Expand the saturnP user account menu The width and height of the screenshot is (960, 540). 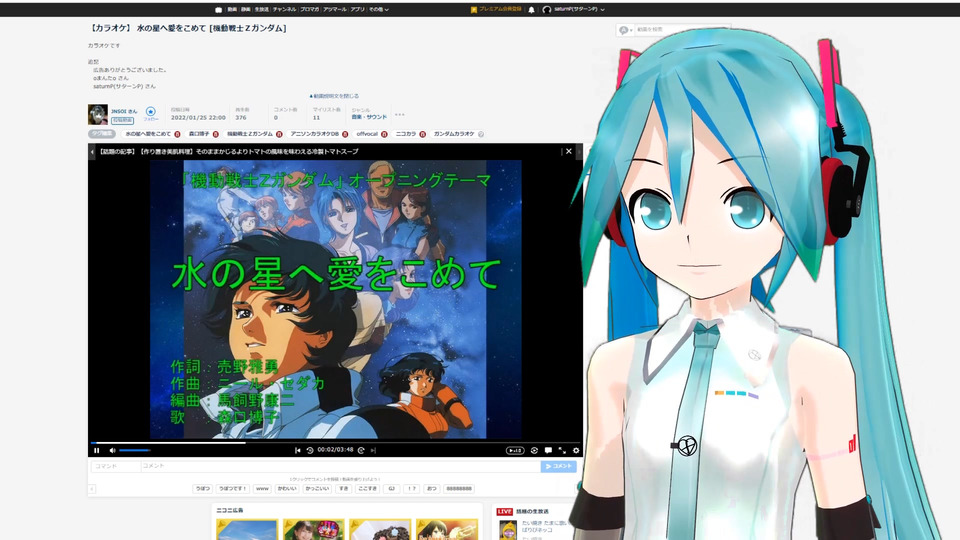pyautogui.click(x=574, y=9)
